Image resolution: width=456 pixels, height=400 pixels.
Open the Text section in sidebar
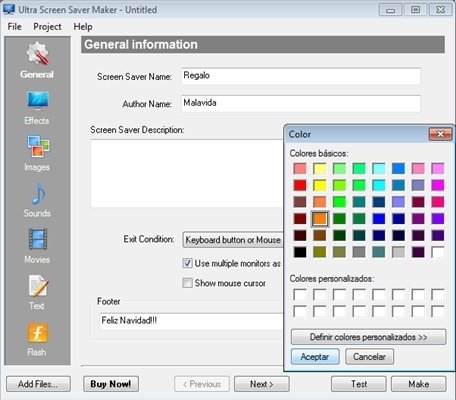pos(37,292)
